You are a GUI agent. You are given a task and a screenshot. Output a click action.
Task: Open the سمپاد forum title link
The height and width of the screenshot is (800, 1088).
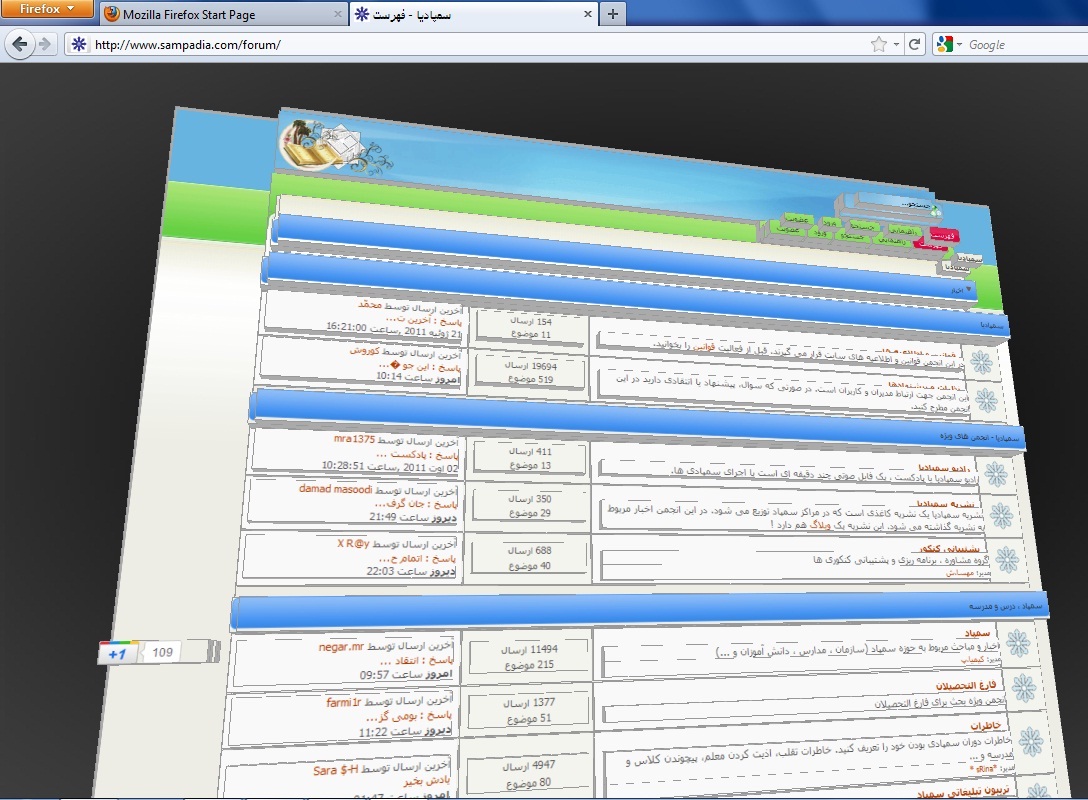(977, 633)
